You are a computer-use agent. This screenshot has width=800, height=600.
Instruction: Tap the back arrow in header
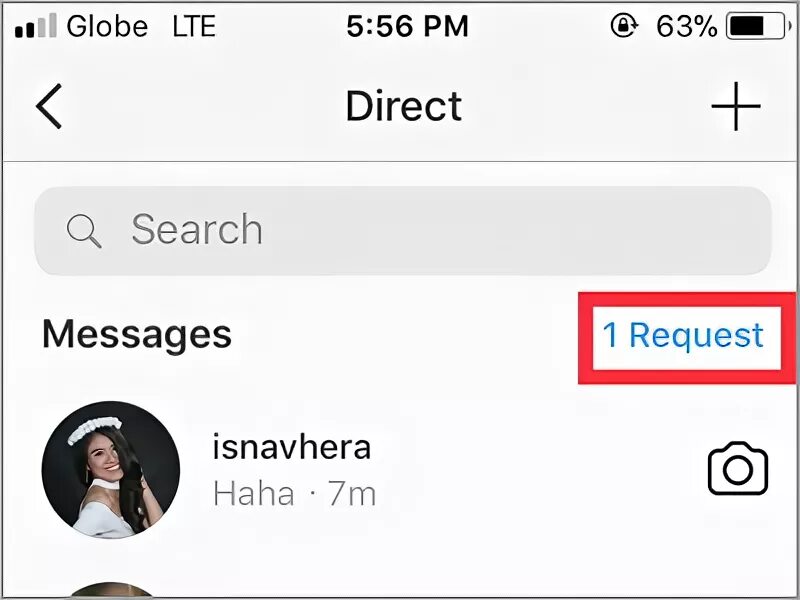tap(49, 106)
